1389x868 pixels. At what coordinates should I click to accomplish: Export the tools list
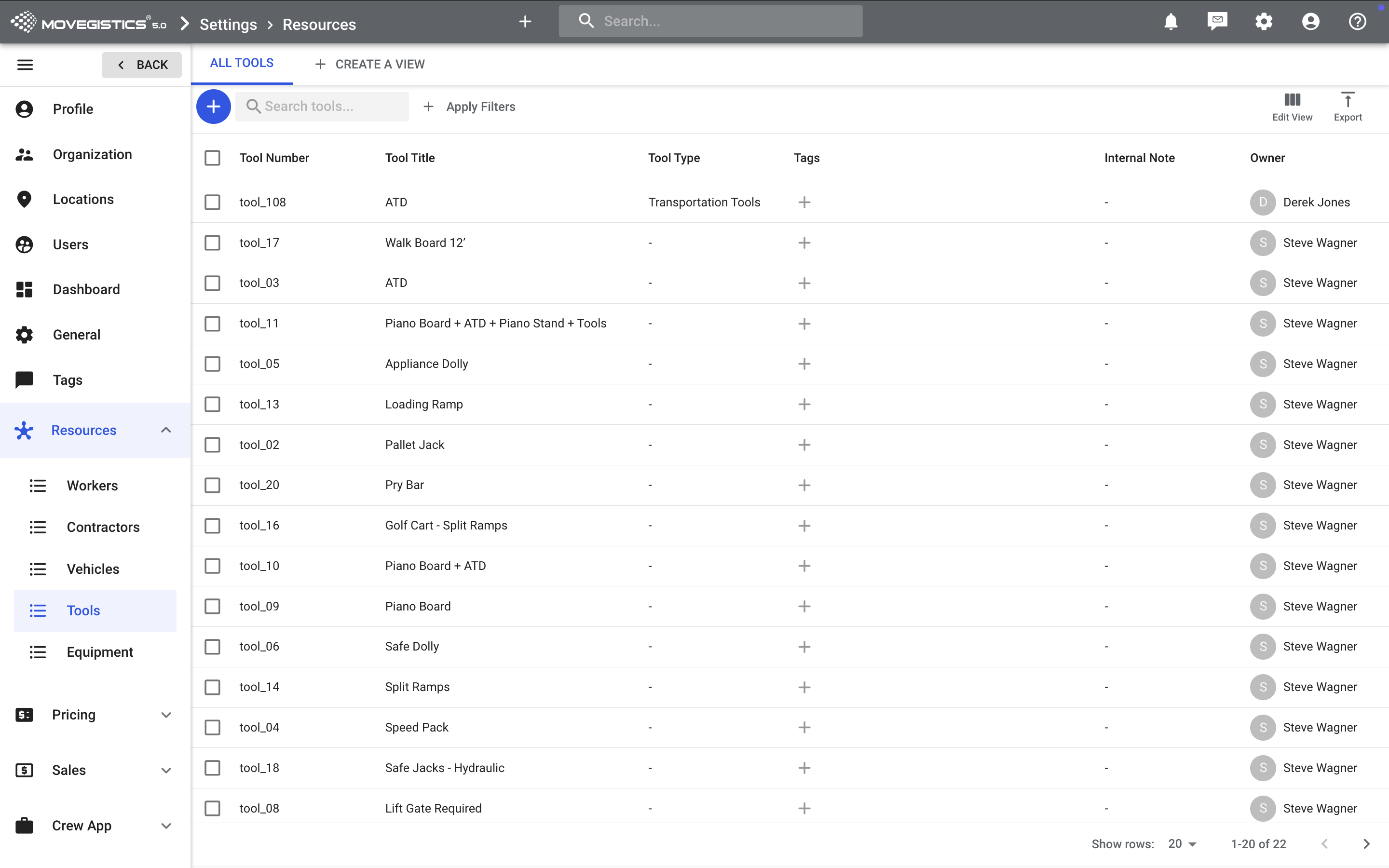1347,107
